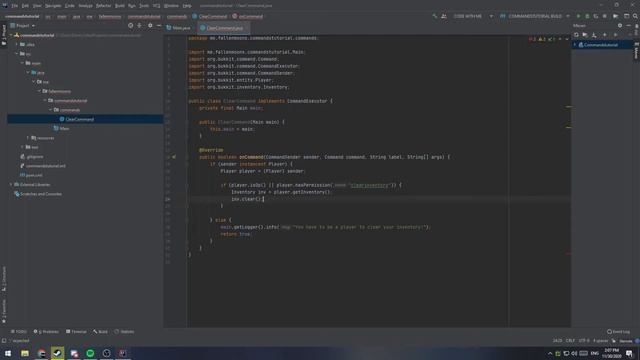Open Search Everywhere magnifier icon
This screenshot has width=640, height=360.
coord(636,16)
